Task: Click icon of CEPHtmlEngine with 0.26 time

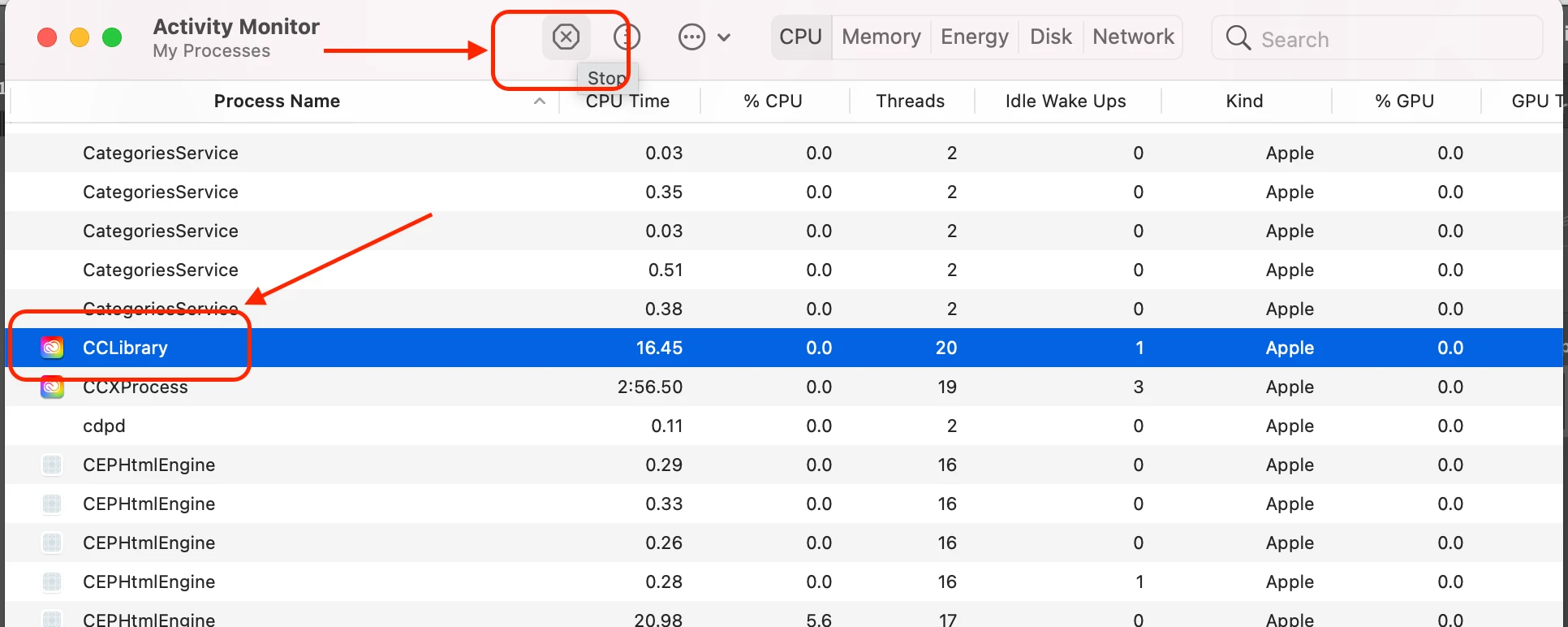Action: (52, 543)
